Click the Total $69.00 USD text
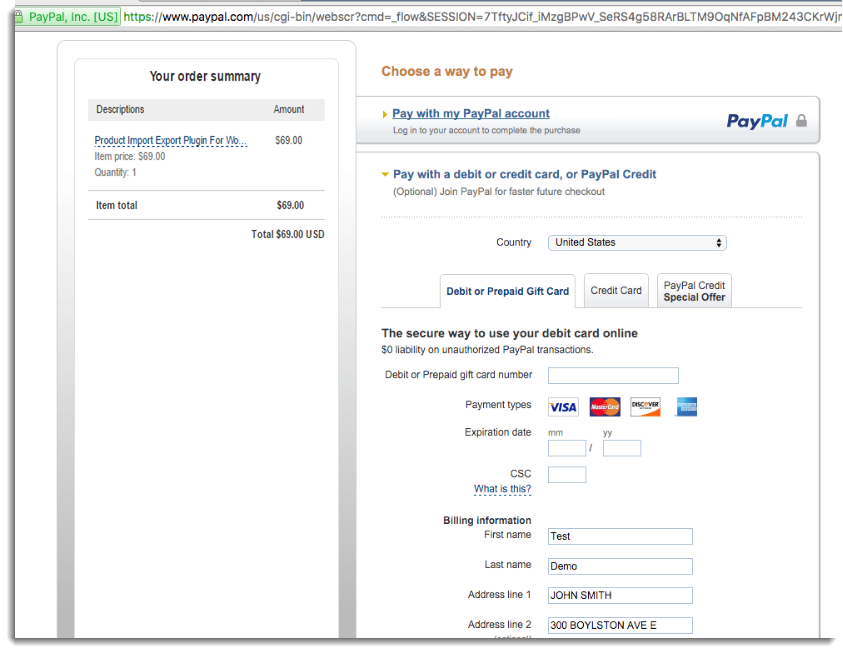 point(288,234)
